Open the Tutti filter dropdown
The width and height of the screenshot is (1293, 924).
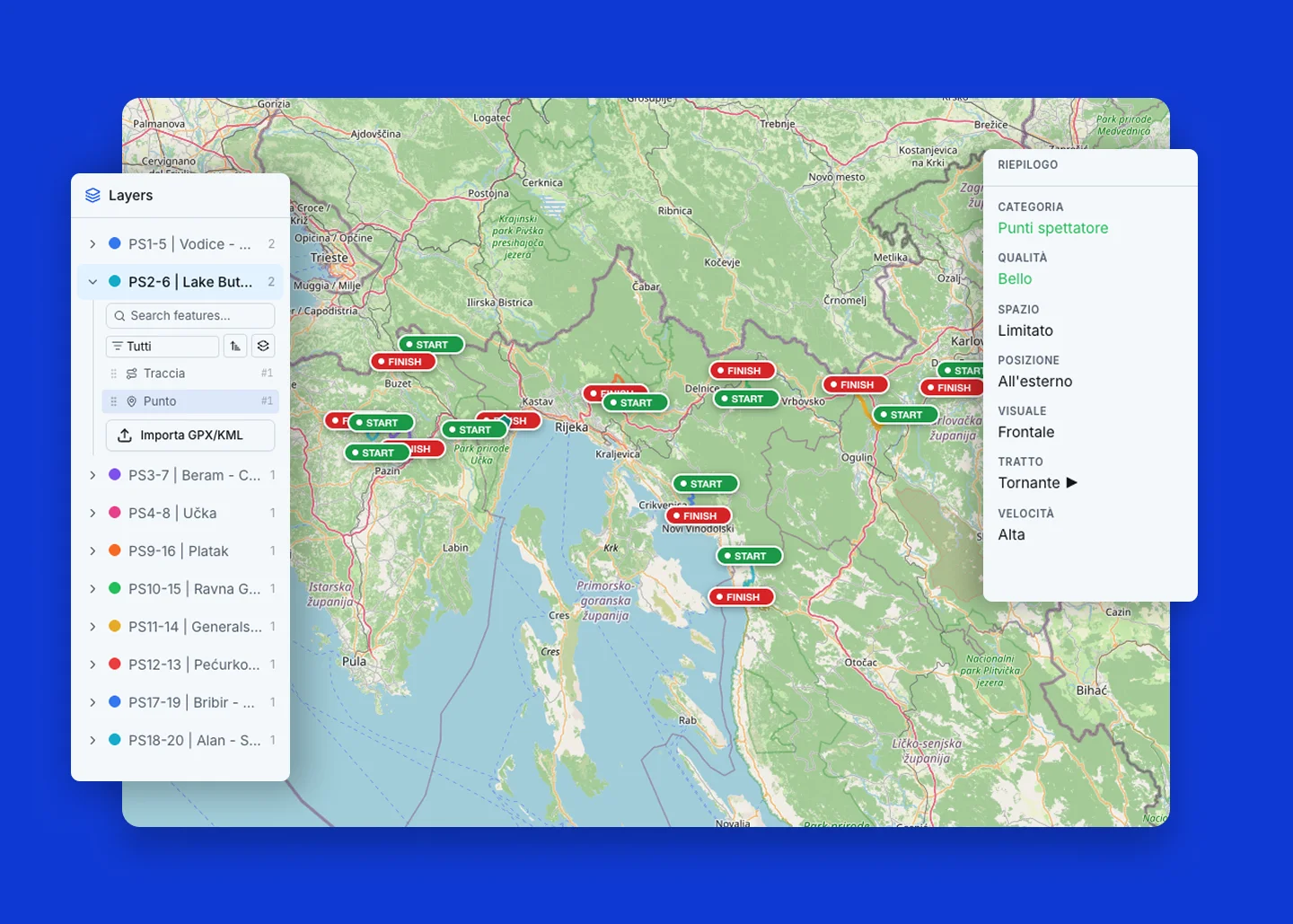click(163, 346)
